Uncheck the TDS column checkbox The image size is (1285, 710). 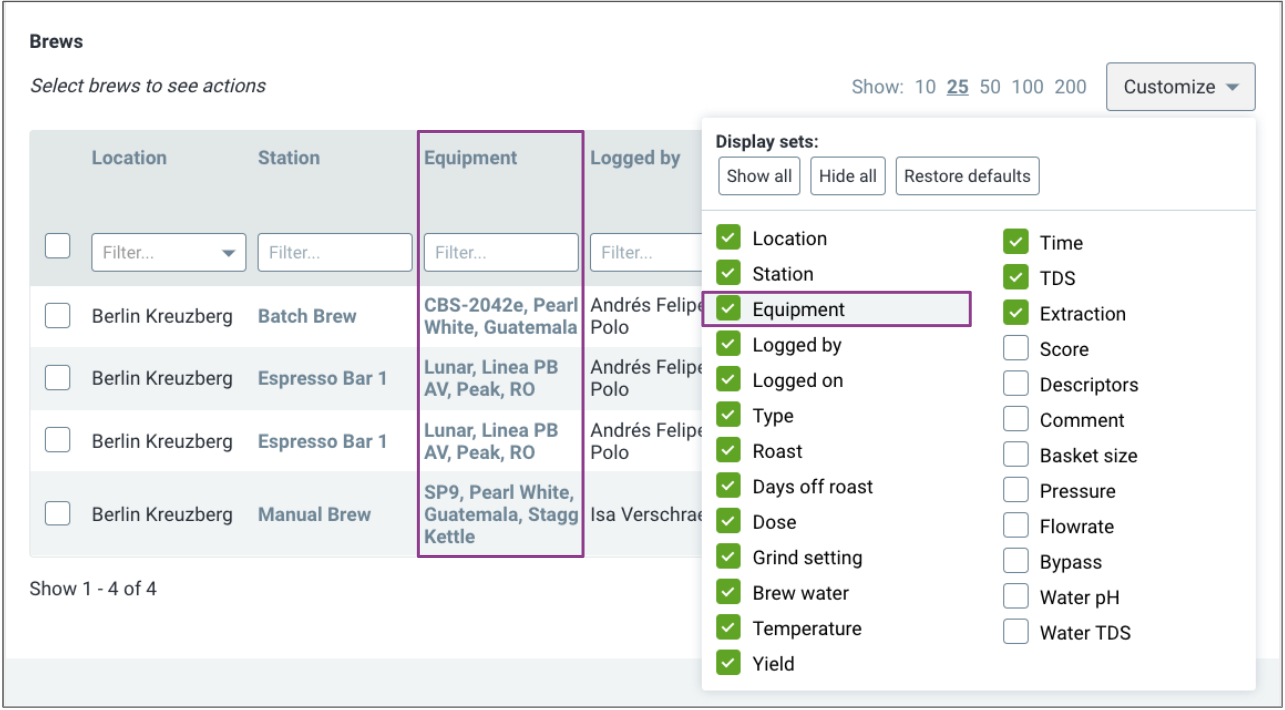(x=1016, y=278)
